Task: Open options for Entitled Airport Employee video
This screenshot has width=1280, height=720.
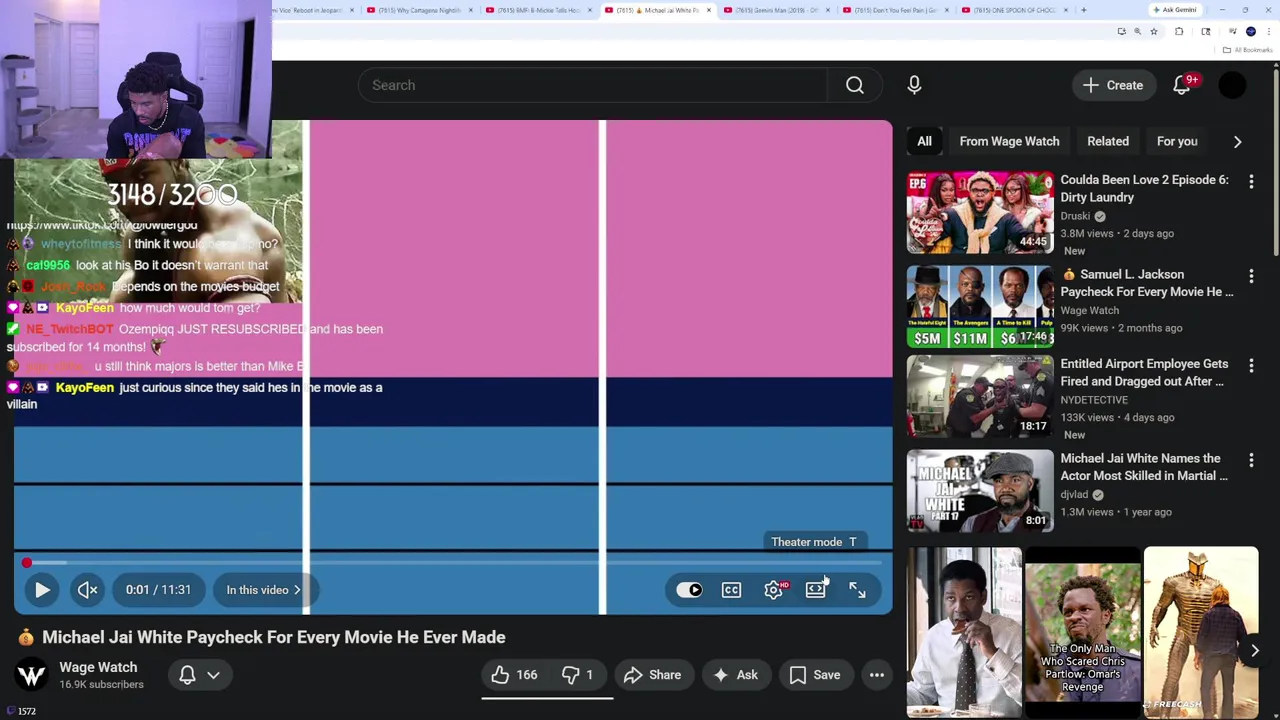Action: click(x=1251, y=365)
